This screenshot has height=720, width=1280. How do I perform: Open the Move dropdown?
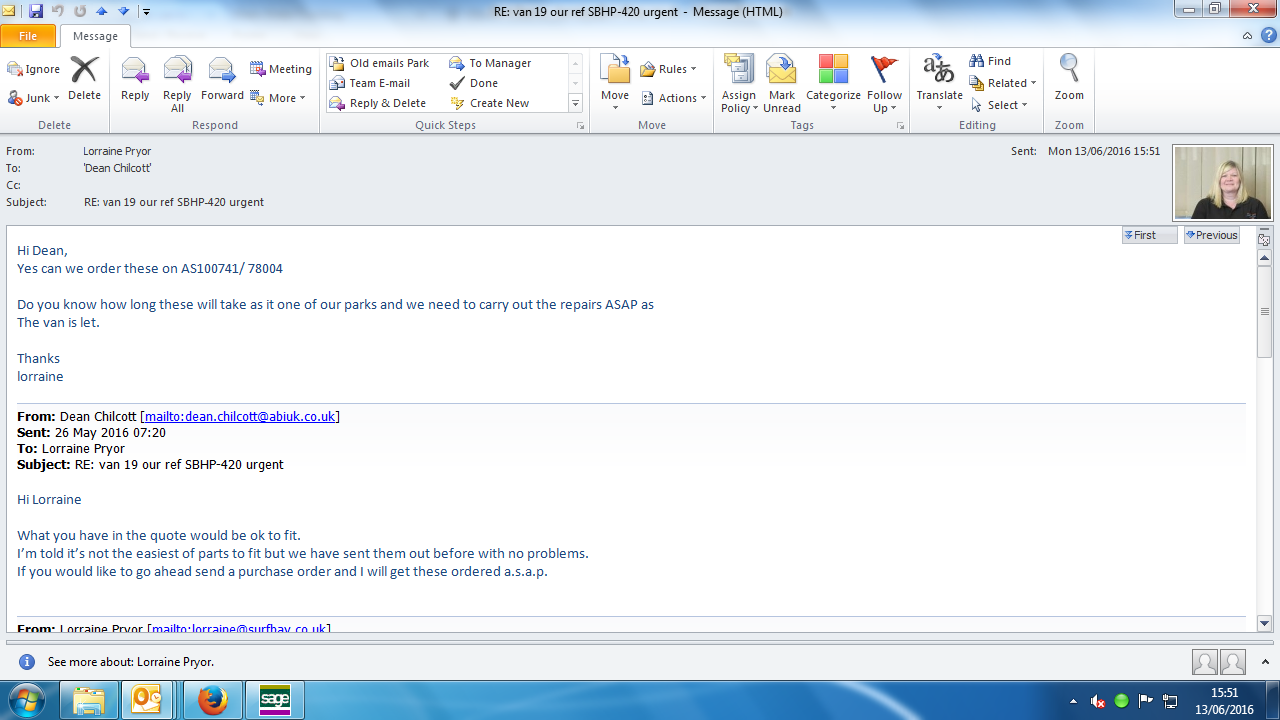point(615,83)
